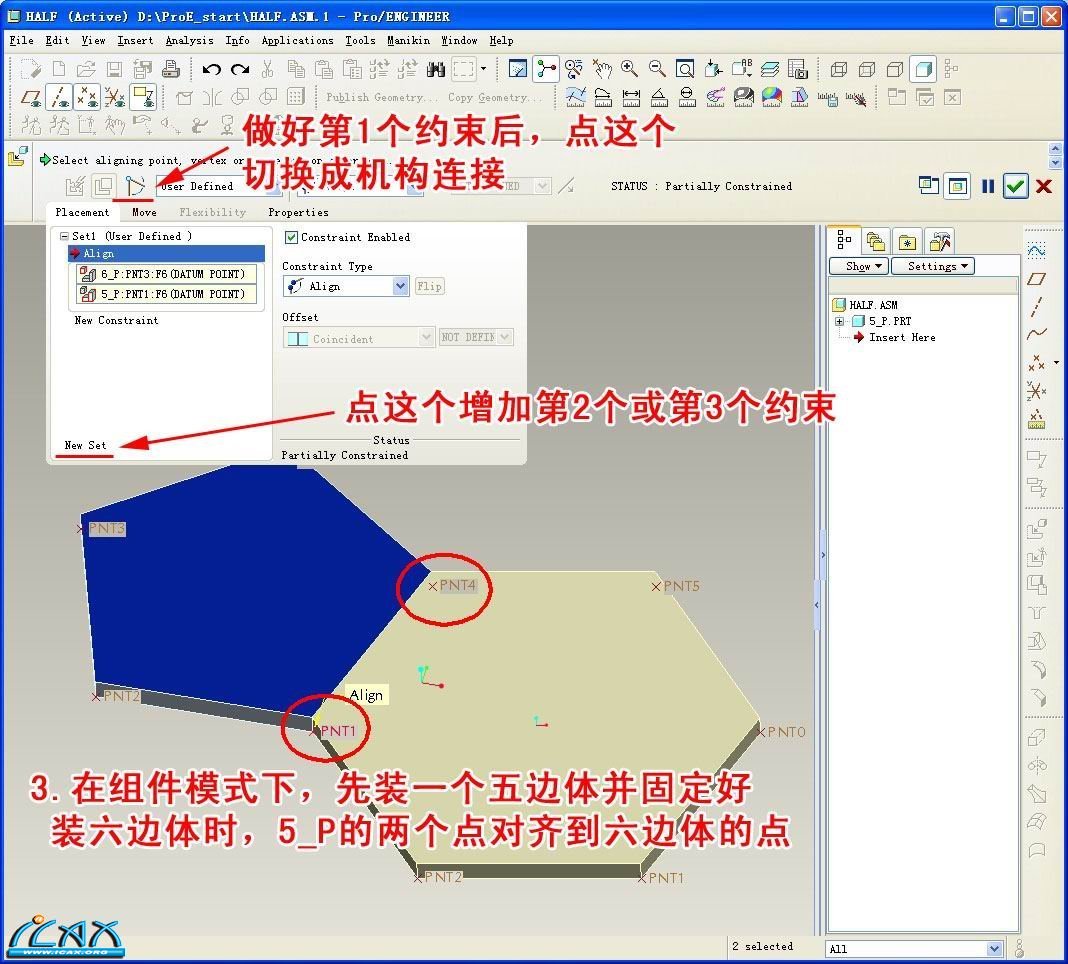Click the Angle measure icon
Image resolution: width=1068 pixels, height=964 pixels.
(x=659, y=97)
